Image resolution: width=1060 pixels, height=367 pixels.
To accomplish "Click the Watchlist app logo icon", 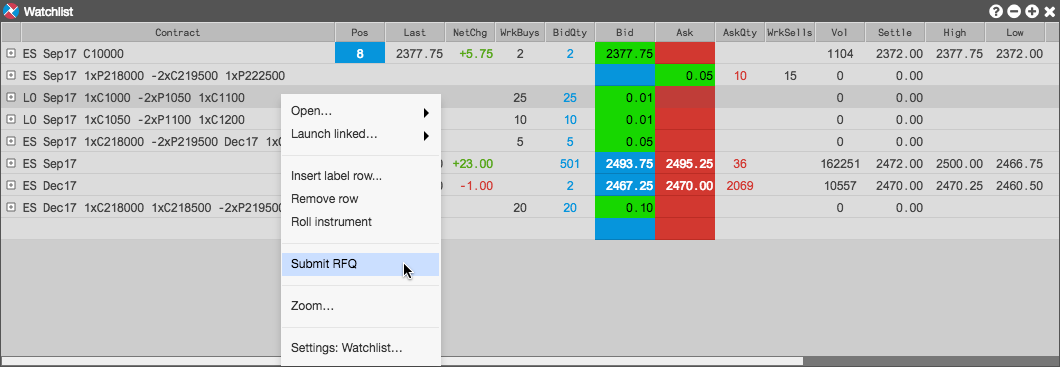I will point(11,11).
